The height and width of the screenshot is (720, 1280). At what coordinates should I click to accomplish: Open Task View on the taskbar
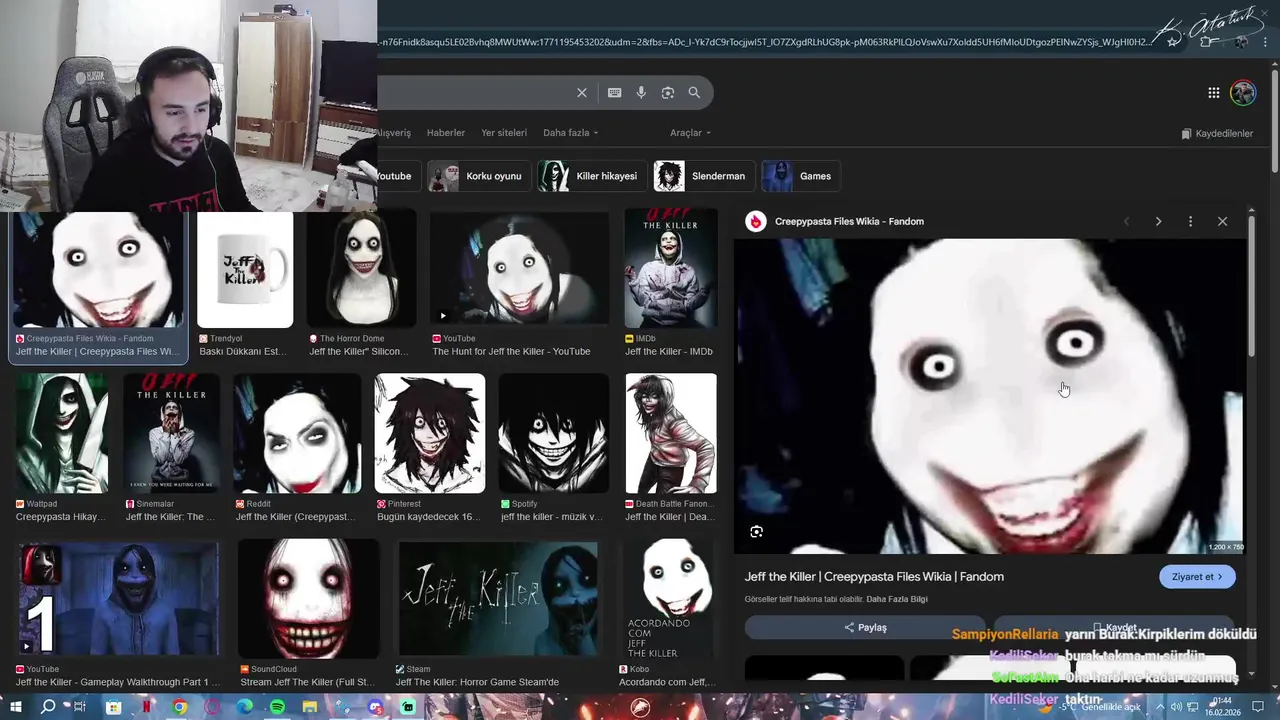[x=80, y=707]
